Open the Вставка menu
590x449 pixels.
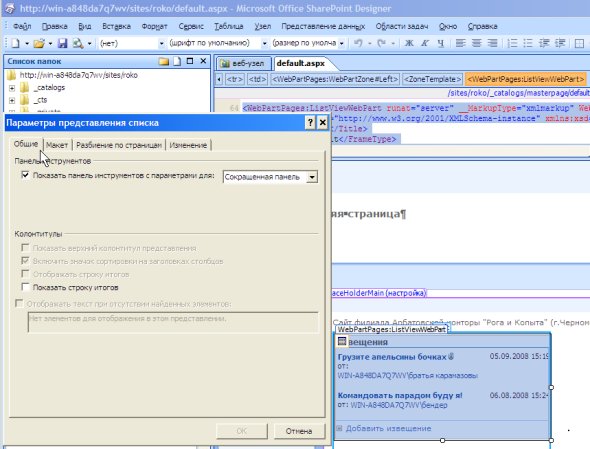(116, 26)
